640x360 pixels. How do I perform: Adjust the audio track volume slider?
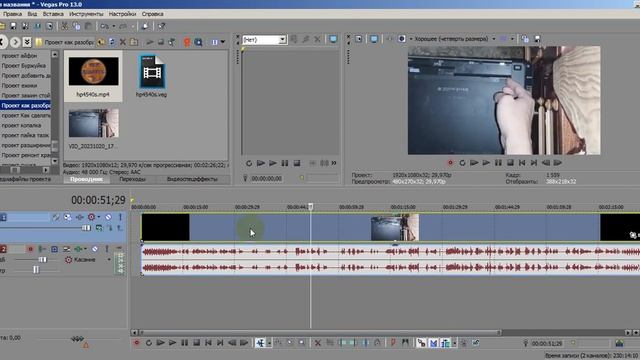(42, 260)
